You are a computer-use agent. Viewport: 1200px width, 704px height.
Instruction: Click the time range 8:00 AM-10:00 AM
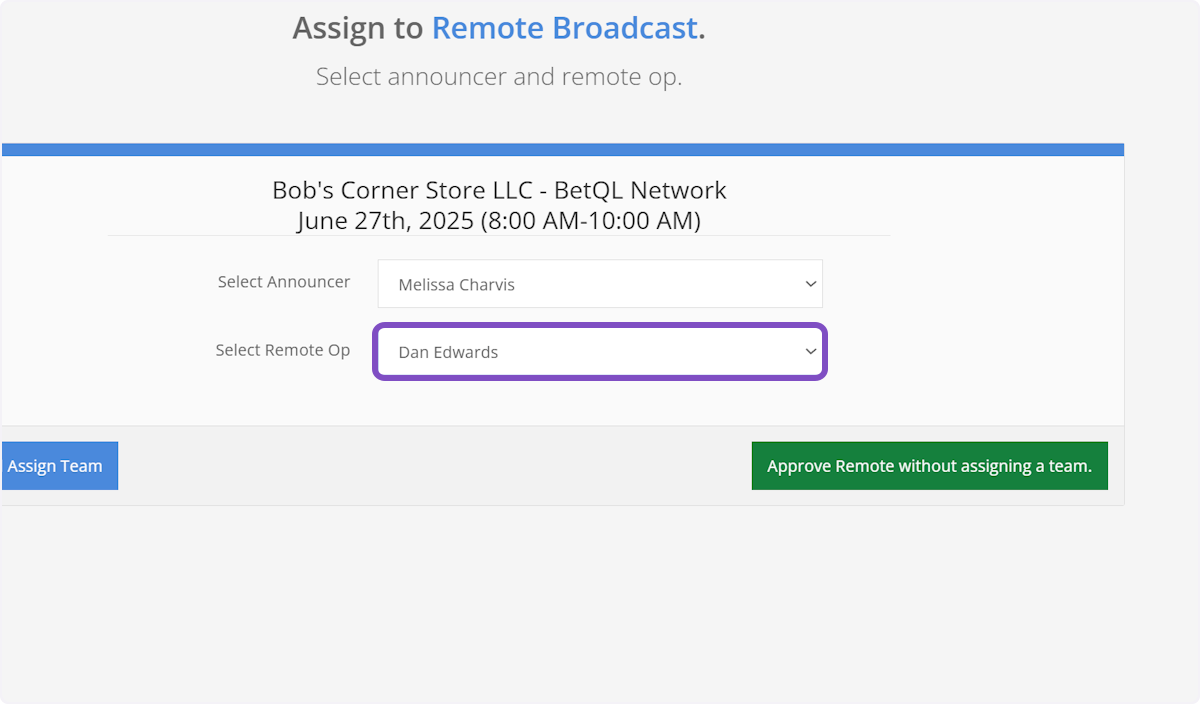590,221
